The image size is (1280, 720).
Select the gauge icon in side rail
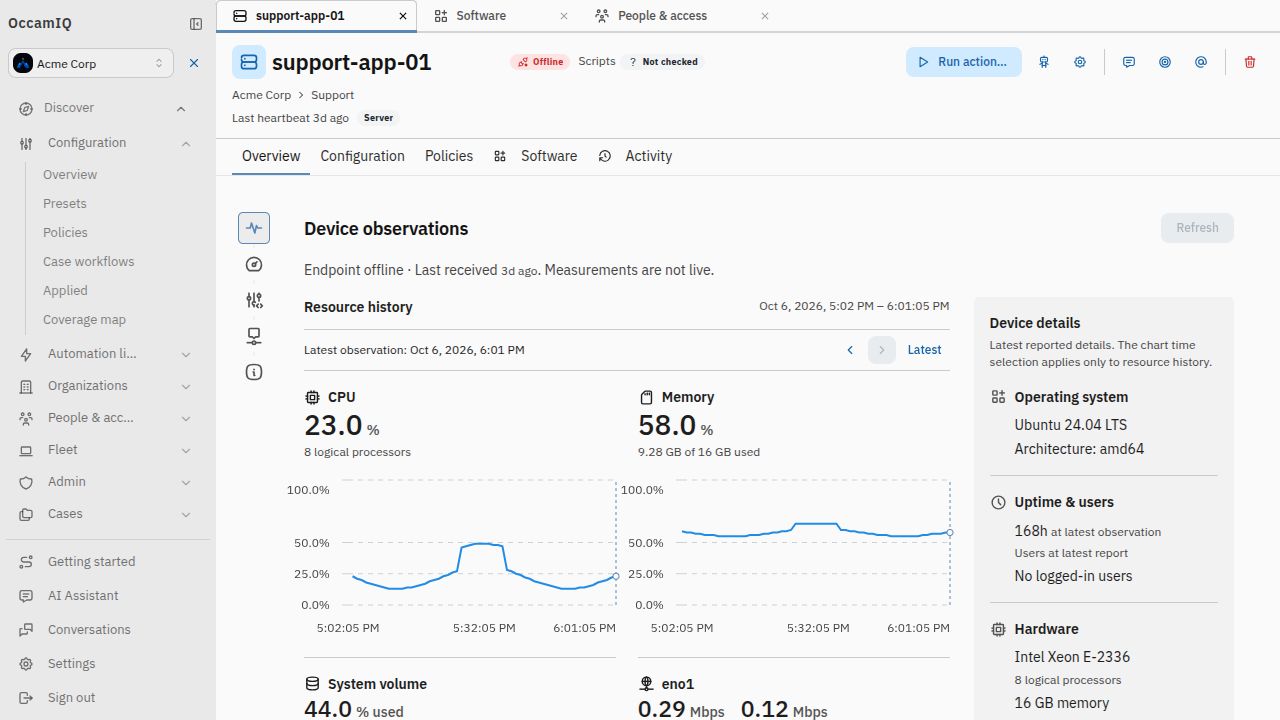tap(254, 264)
